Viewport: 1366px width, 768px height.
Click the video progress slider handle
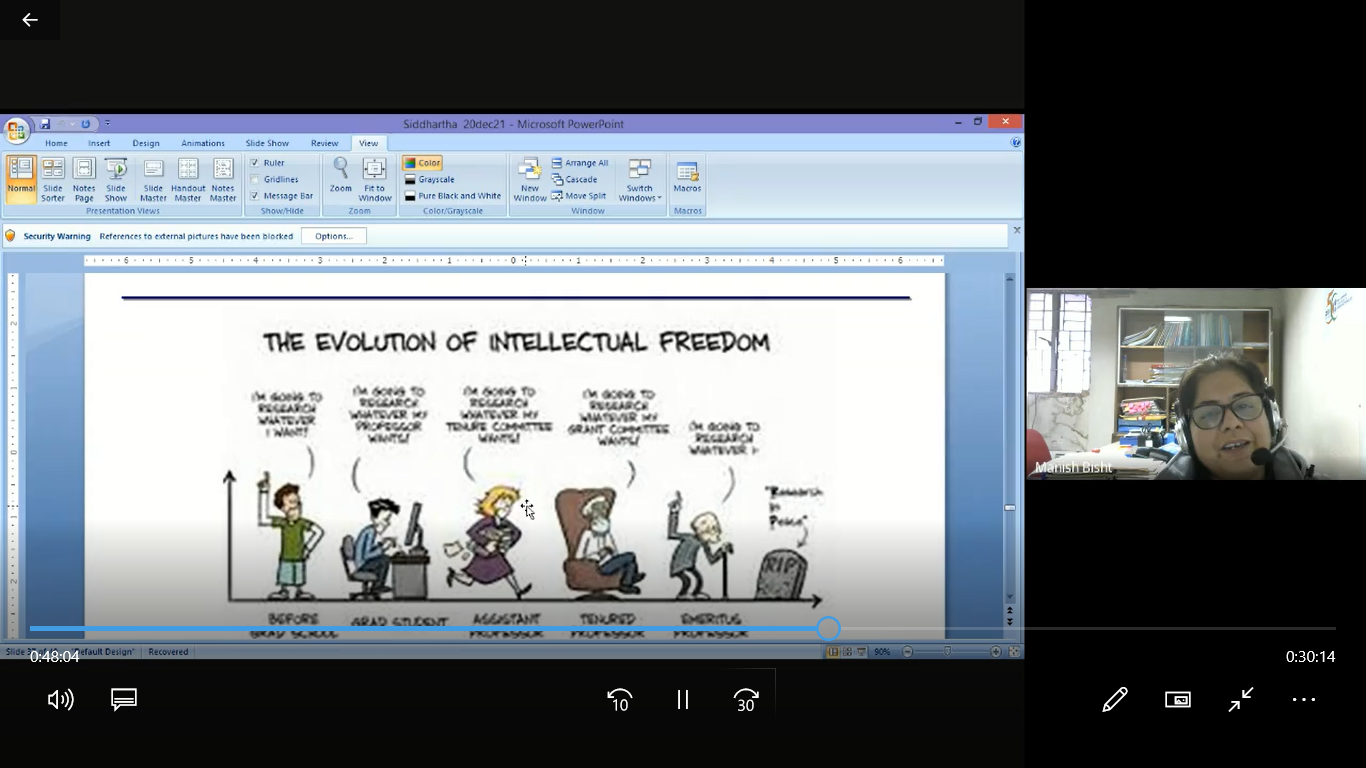(828, 628)
